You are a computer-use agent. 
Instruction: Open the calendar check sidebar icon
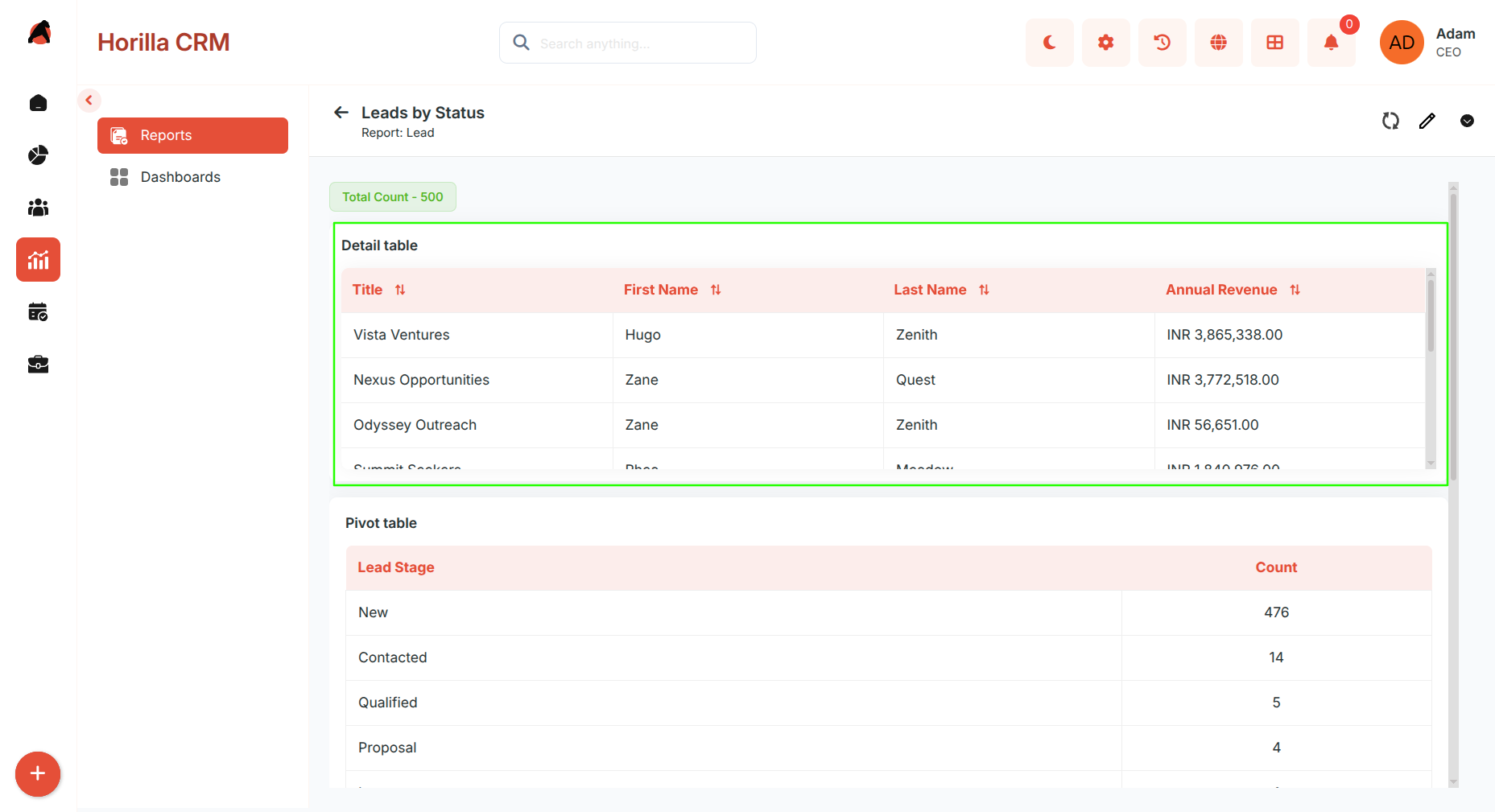38,312
